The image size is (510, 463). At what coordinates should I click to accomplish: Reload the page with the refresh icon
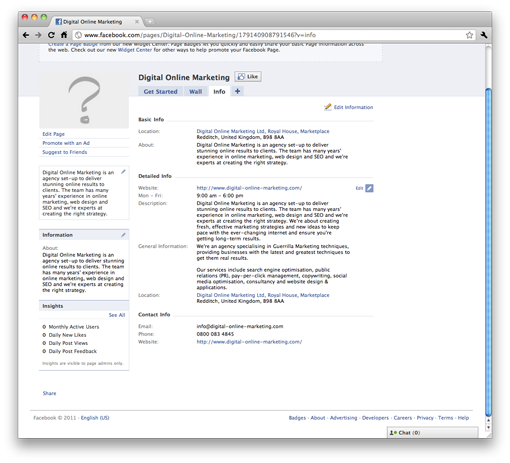(51, 35)
